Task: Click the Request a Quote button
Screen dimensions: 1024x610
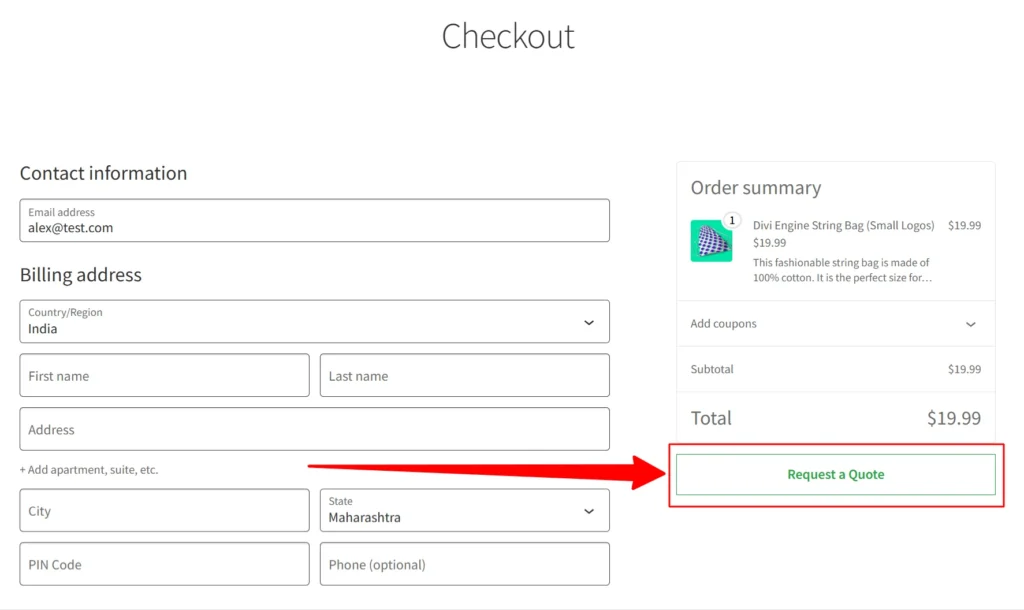Action: (835, 474)
